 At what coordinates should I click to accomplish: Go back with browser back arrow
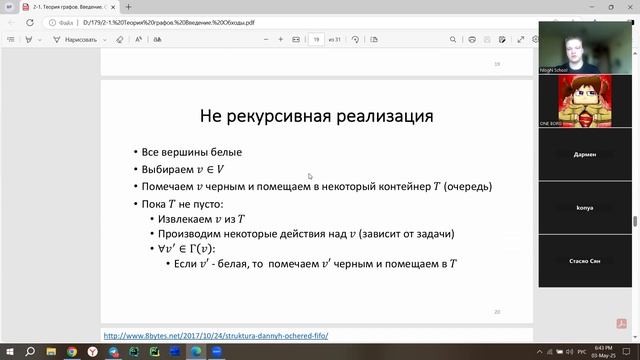tap(11, 22)
